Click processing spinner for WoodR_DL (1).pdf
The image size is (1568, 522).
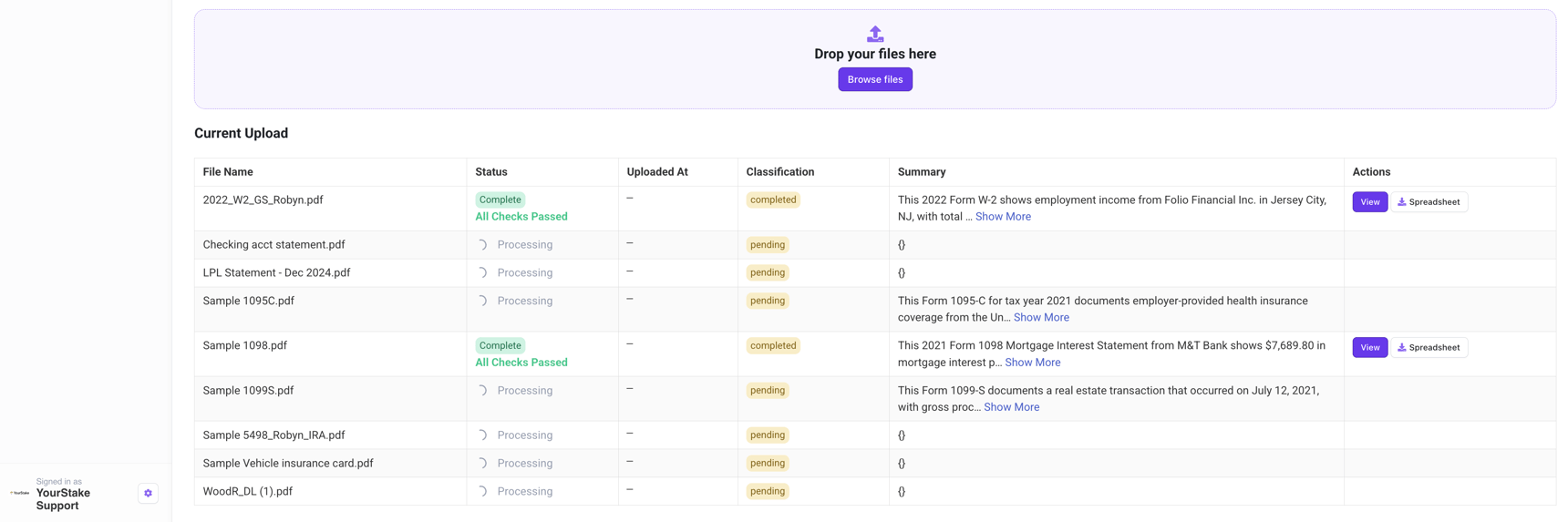482,492
